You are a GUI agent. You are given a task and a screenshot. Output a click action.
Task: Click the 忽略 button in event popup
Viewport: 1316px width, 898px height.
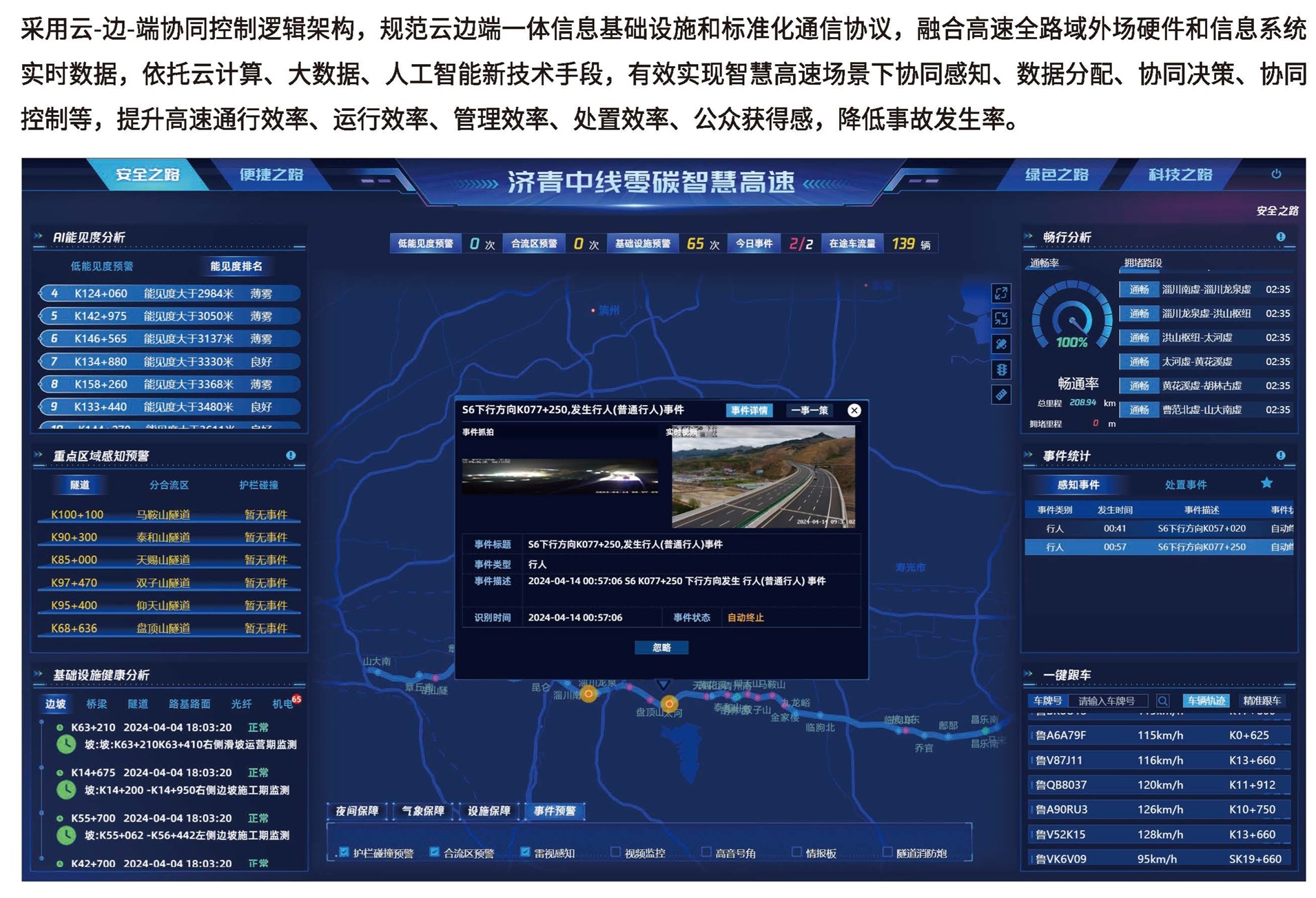coord(661,647)
